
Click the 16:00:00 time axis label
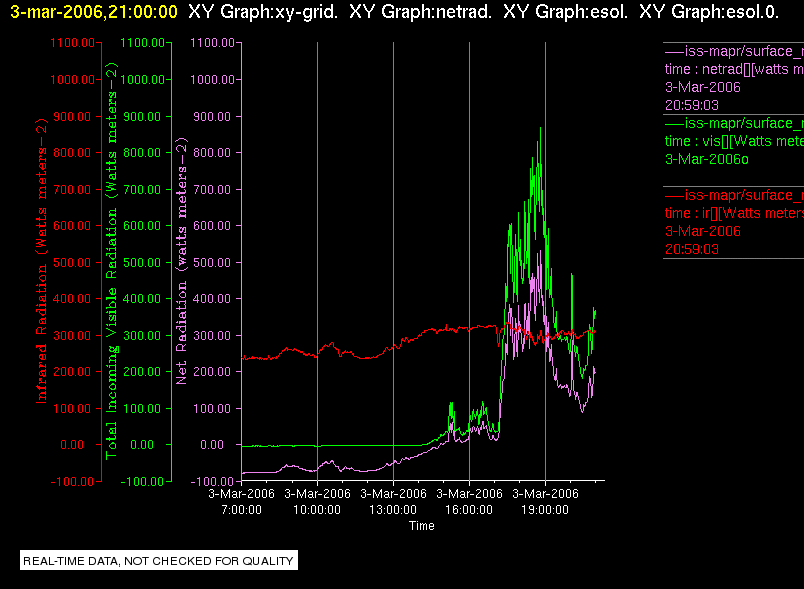(x=469, y=510)
